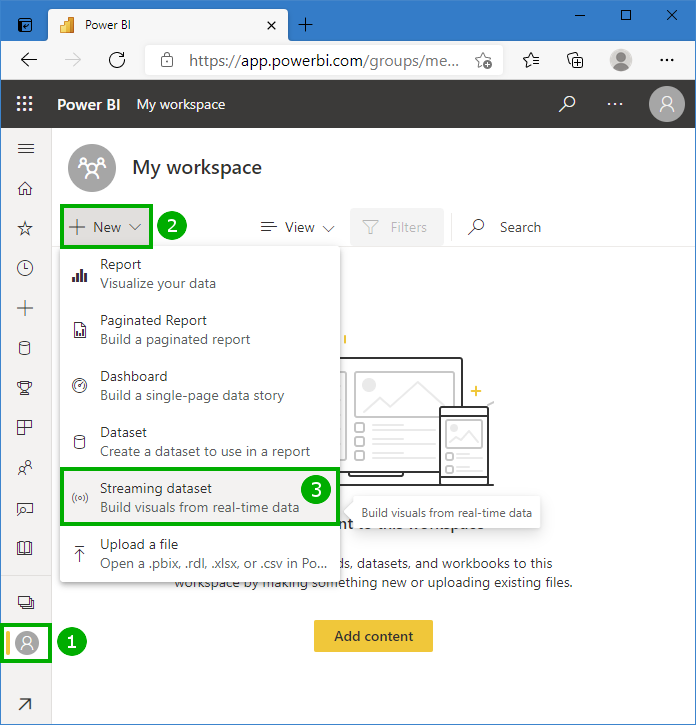This screenshot has width=696, height=725.
Task: Select Streaming dataset menu item
Action: point(200,497)
